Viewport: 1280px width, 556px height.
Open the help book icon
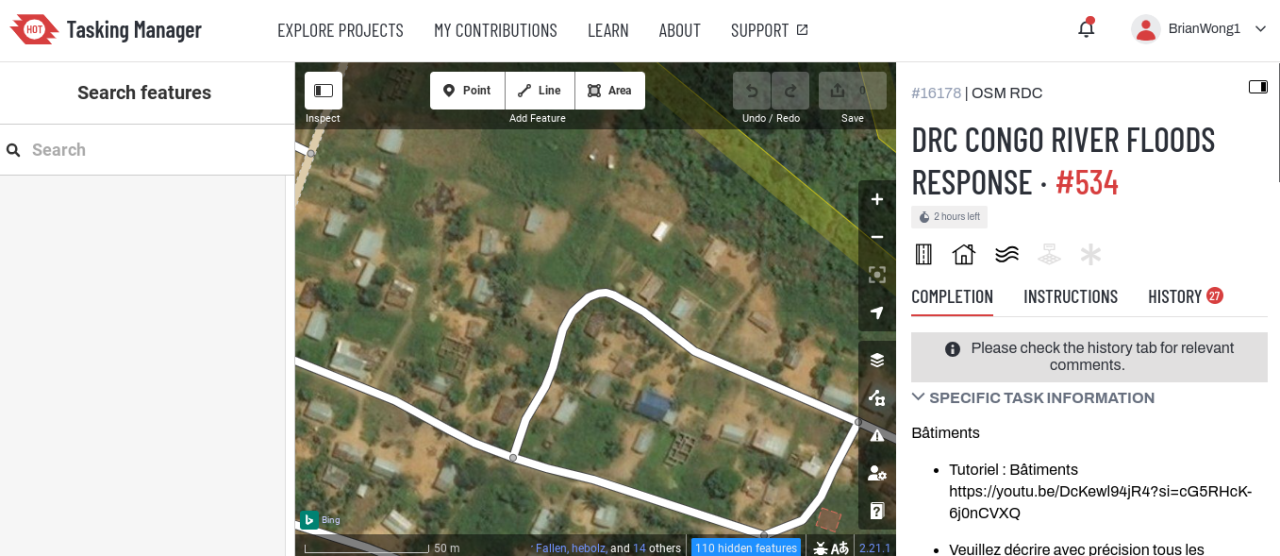click(x=877, y=511)
